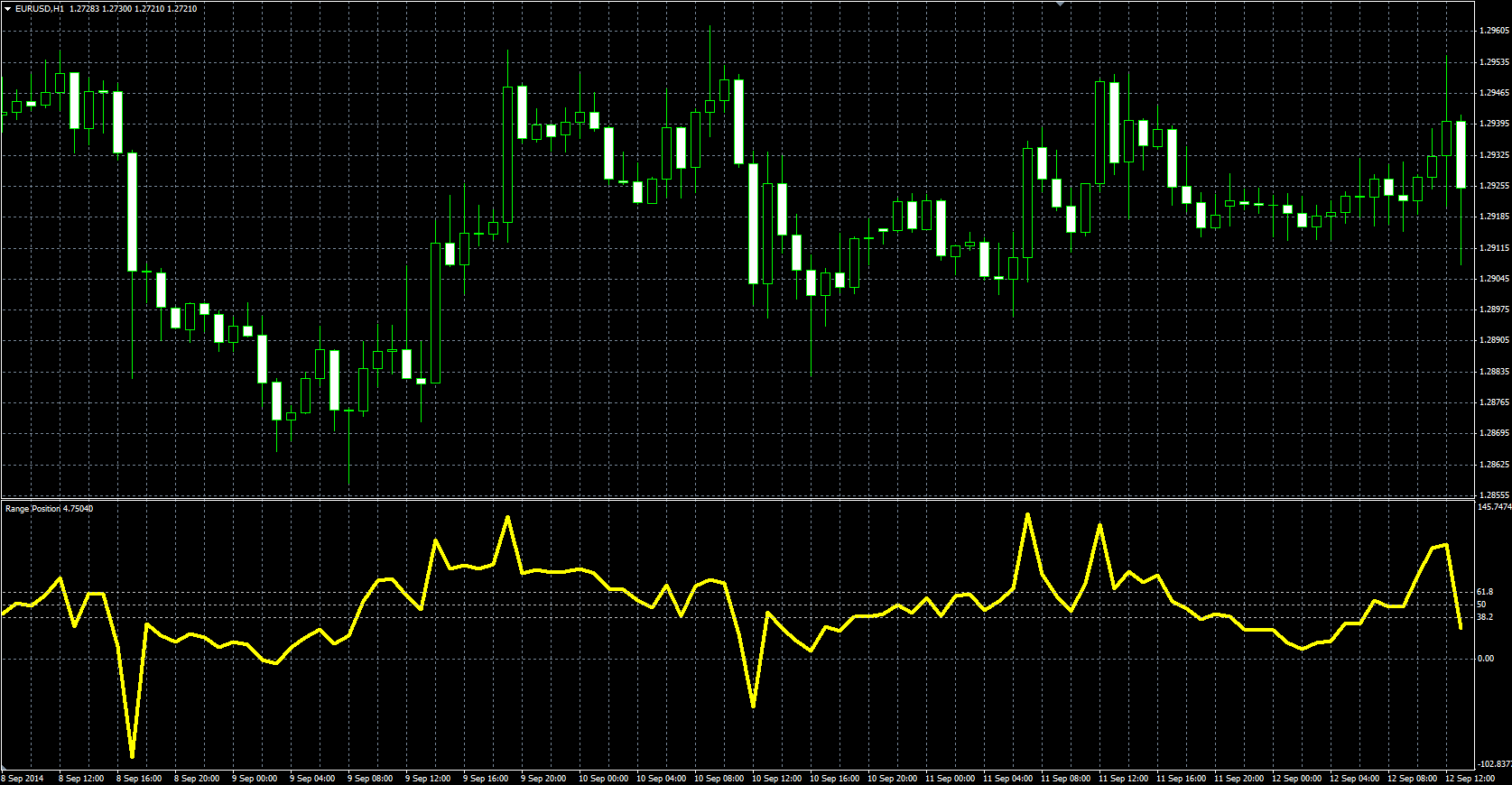Image resolution: width=1512 pixels, height=785 pixels.
Task: Click the 1.28625 price scale label
Action: (x=1494, y=465)
